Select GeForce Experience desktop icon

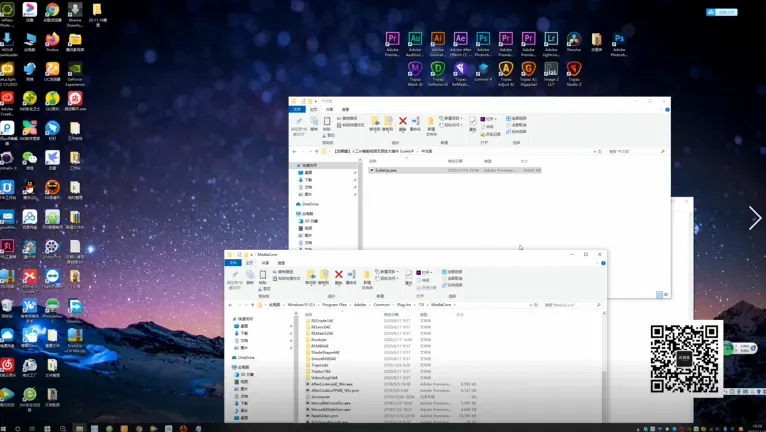point(75,73)
